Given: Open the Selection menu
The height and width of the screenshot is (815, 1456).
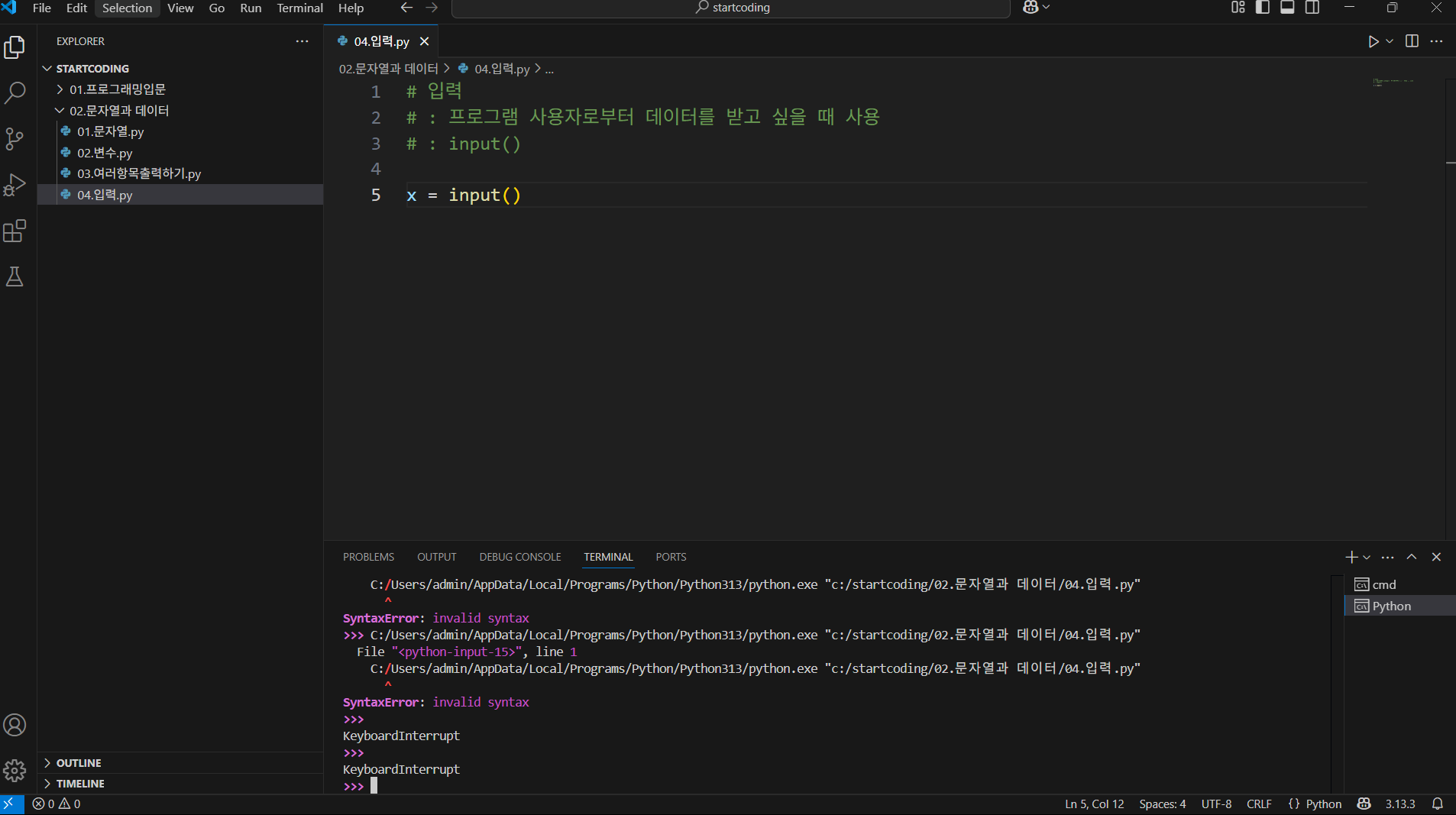Looking at the screenshot, I should point(127,8).
